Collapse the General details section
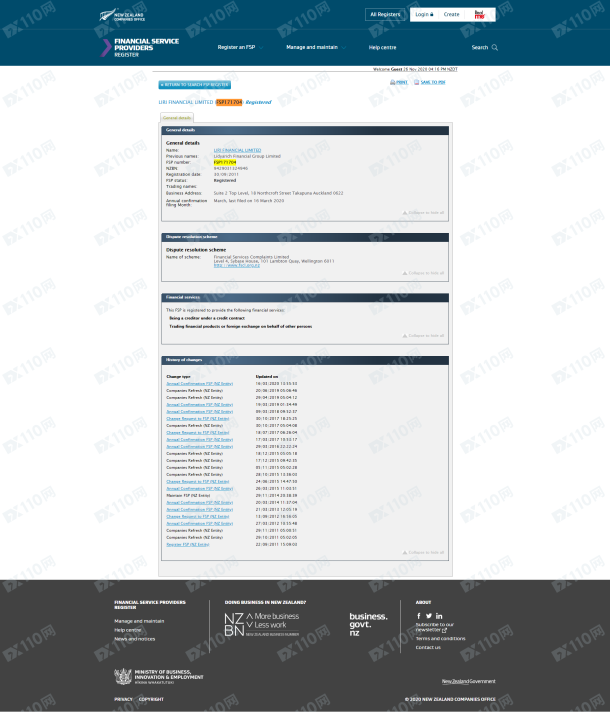Screen dimensions: 610x712 [423, 213]
